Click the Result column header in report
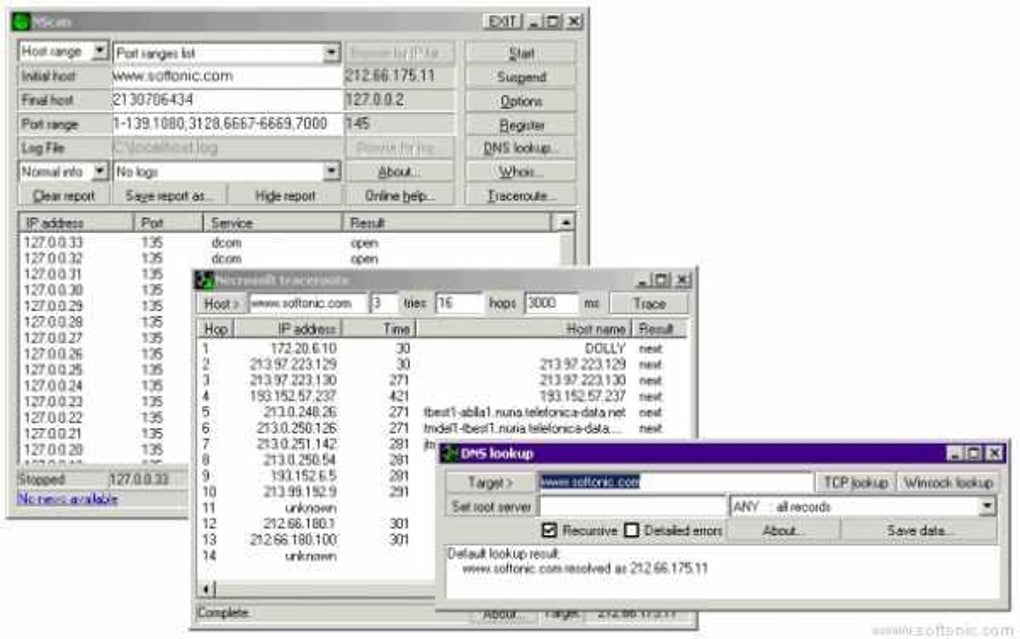The width and height of the screenshot is (1020, 639). [446, 223]
